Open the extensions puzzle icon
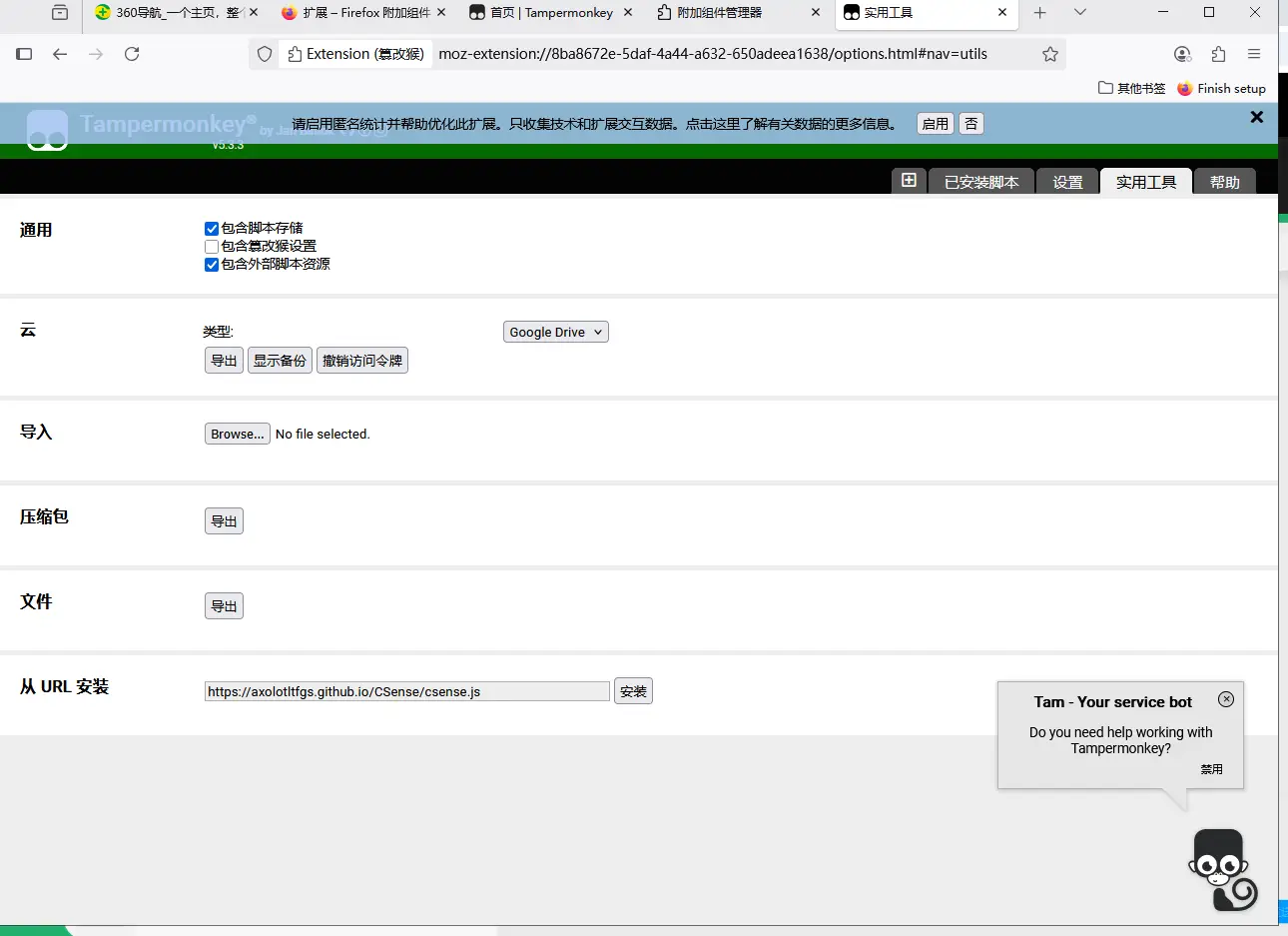 pyautogui.click(x=1218, y=54)
